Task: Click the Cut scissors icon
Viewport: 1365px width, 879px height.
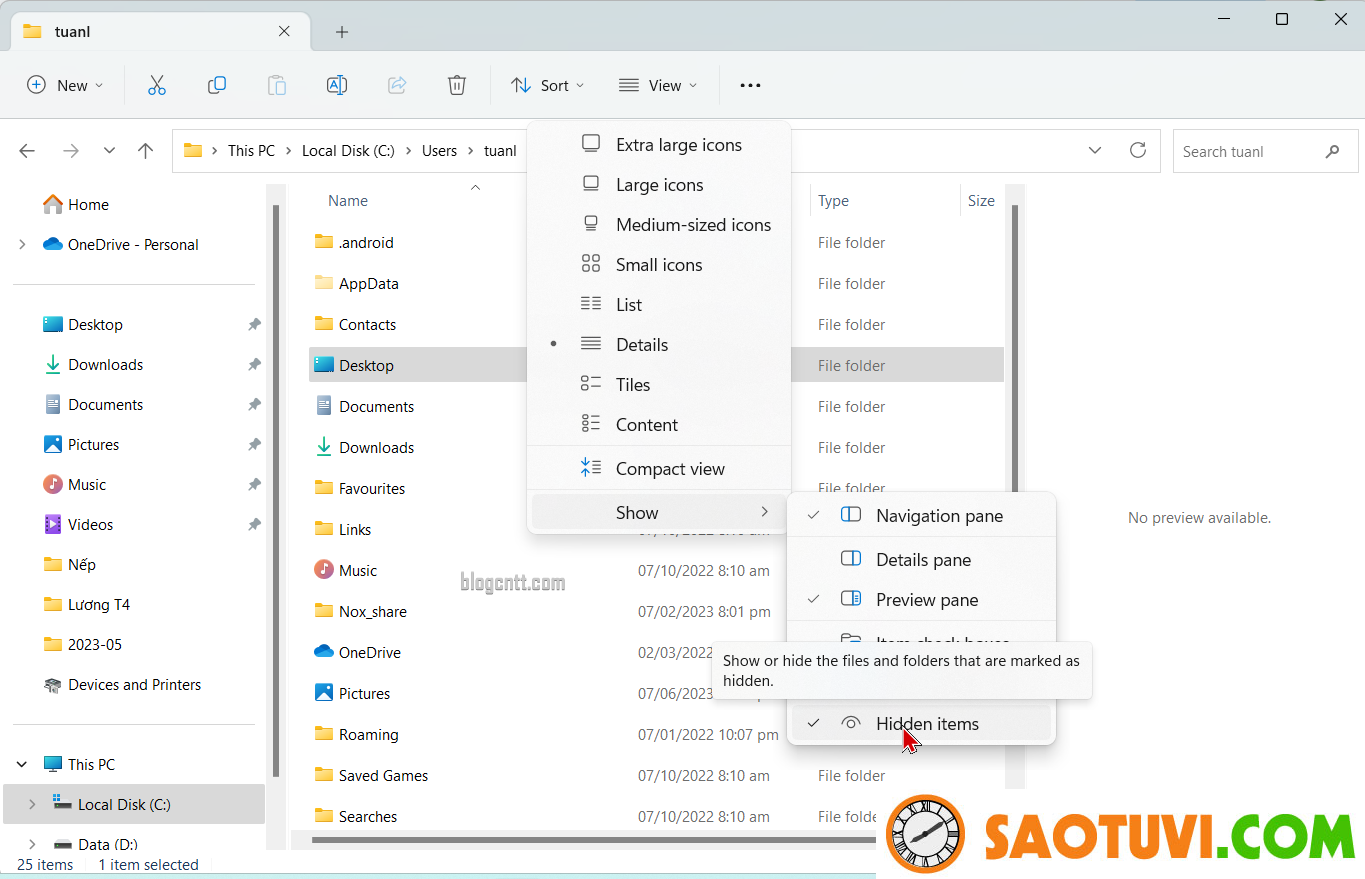Action: pyautogui.click(x=156, y=85)
